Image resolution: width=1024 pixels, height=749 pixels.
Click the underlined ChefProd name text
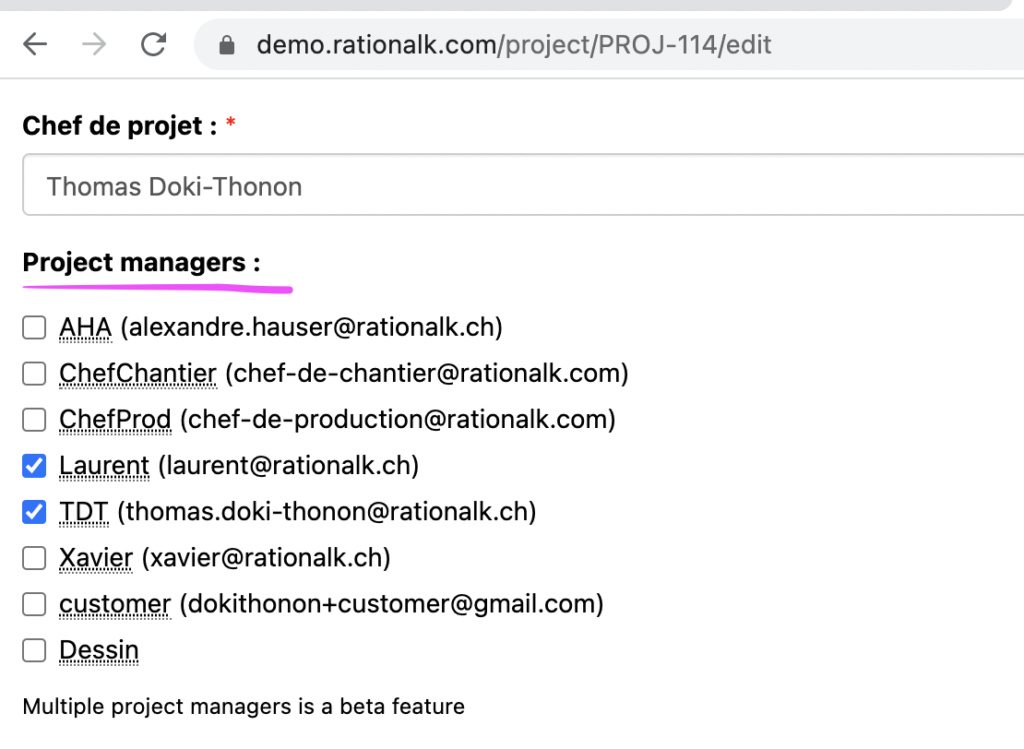click(115, 419)
